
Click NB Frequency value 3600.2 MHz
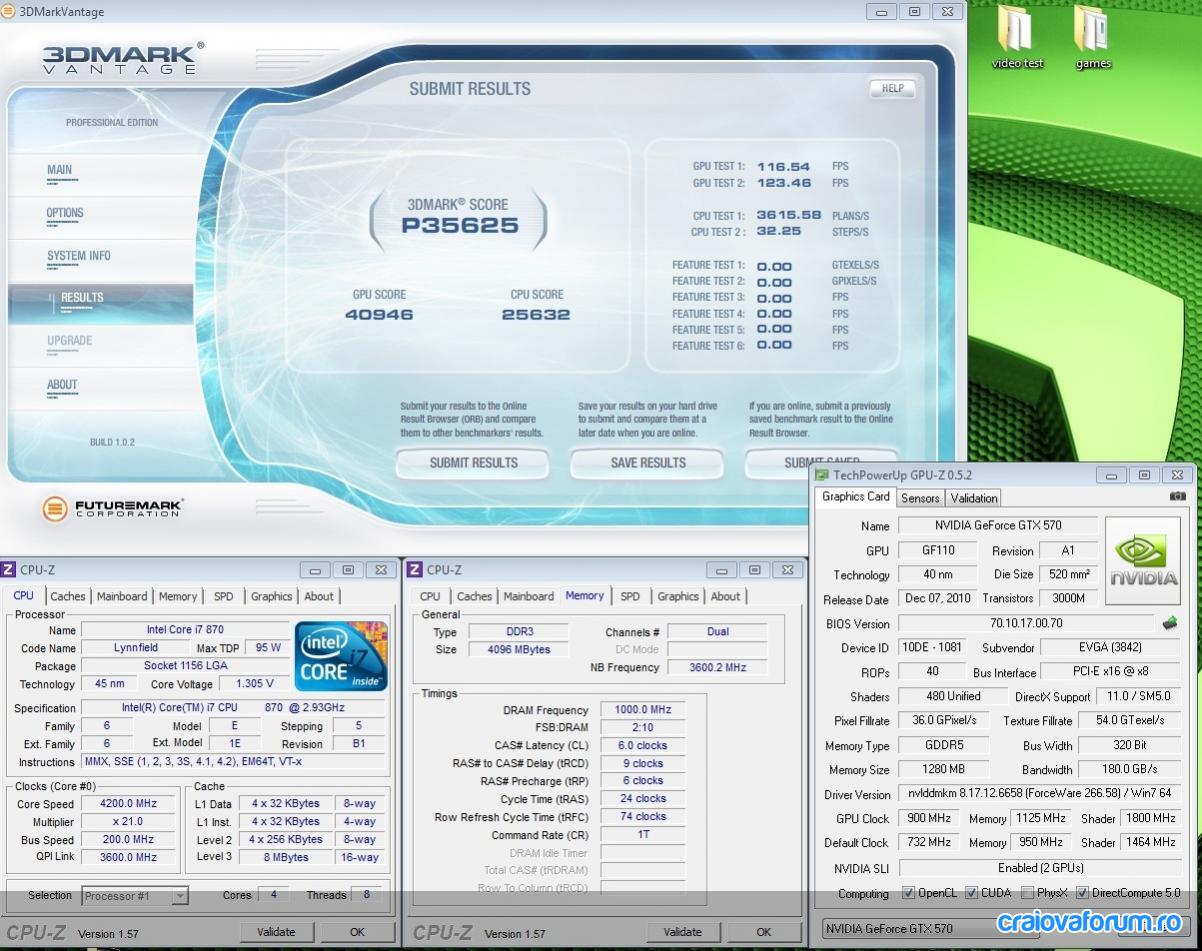click(x=717, y=667)
